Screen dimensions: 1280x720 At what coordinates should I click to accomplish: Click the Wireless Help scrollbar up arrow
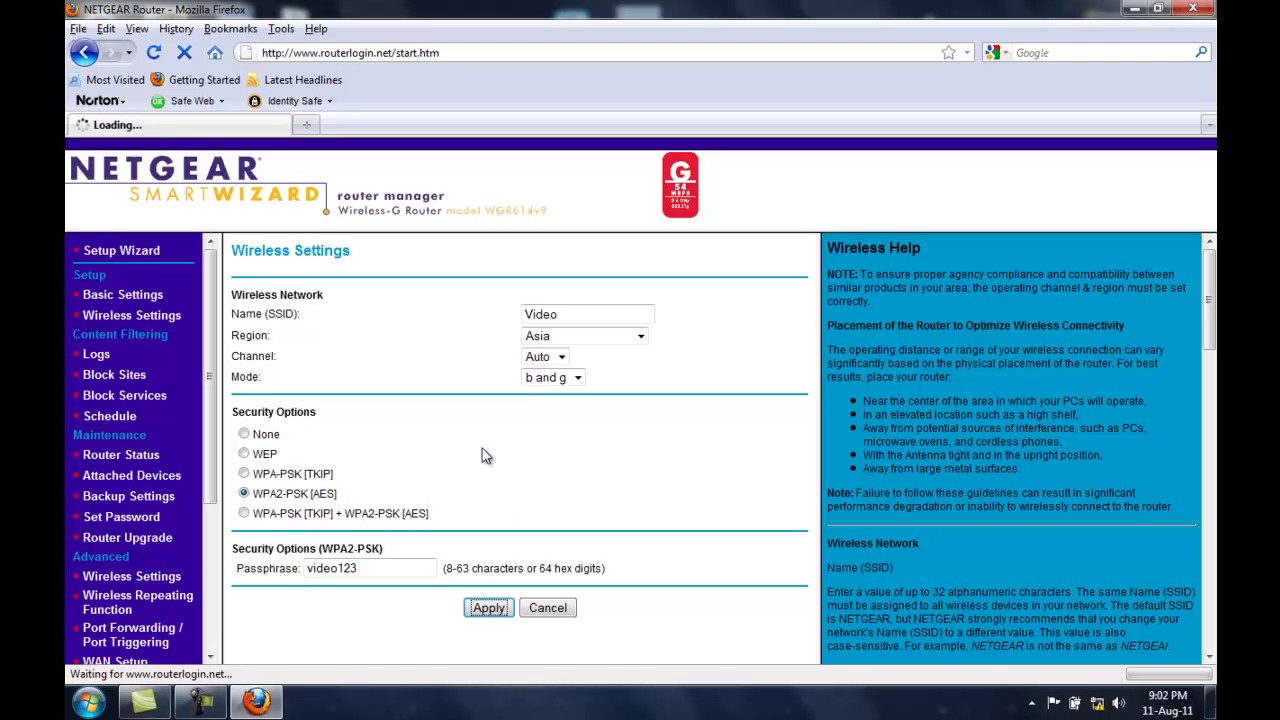tap(1209, 242)
